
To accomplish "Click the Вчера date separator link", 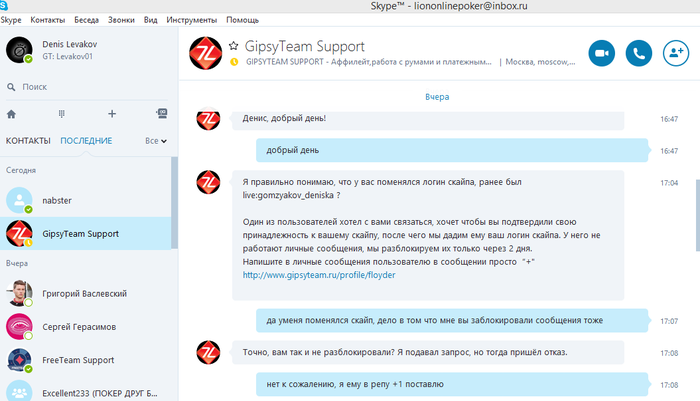I will point(437,97).
